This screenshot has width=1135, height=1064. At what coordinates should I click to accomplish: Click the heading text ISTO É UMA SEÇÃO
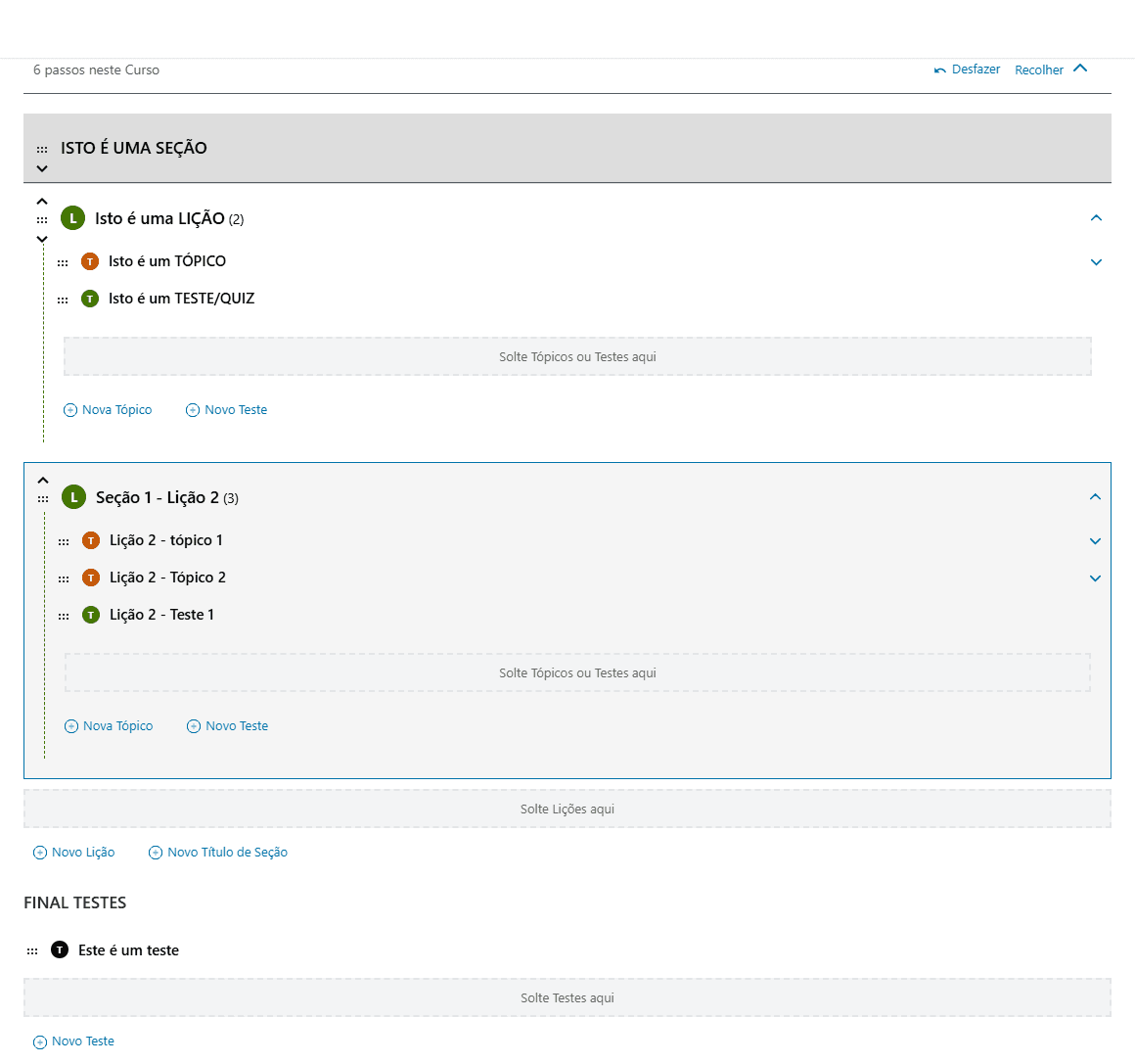134,148
